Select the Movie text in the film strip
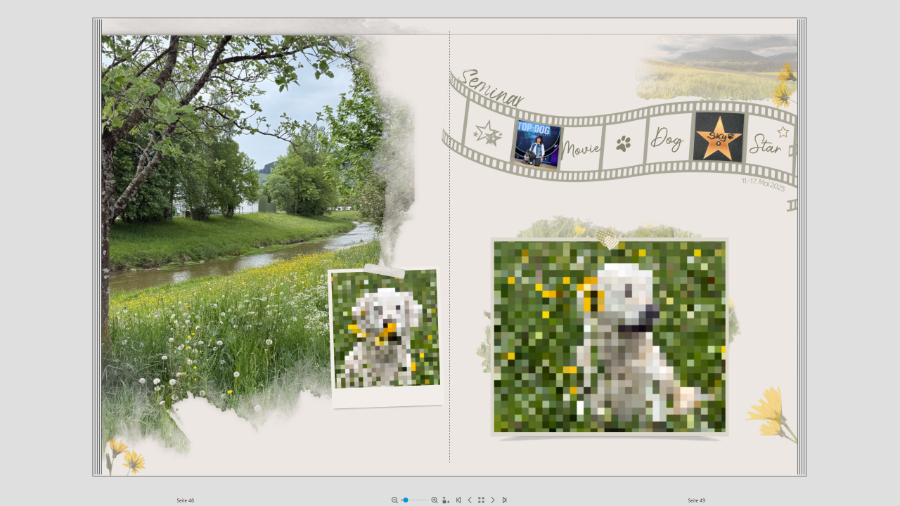The height and width of the screenshot is (506, 900). 581,148
